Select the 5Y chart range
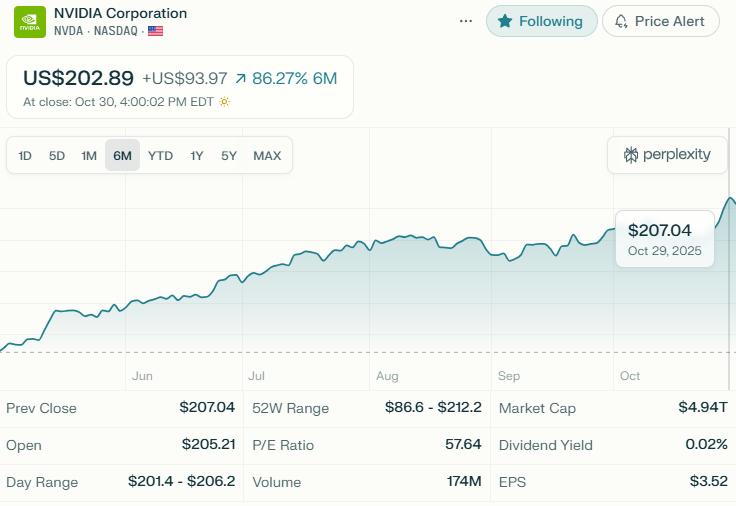Image resolution: width=736 pixels, height=506 pixels. click(229, 155)
